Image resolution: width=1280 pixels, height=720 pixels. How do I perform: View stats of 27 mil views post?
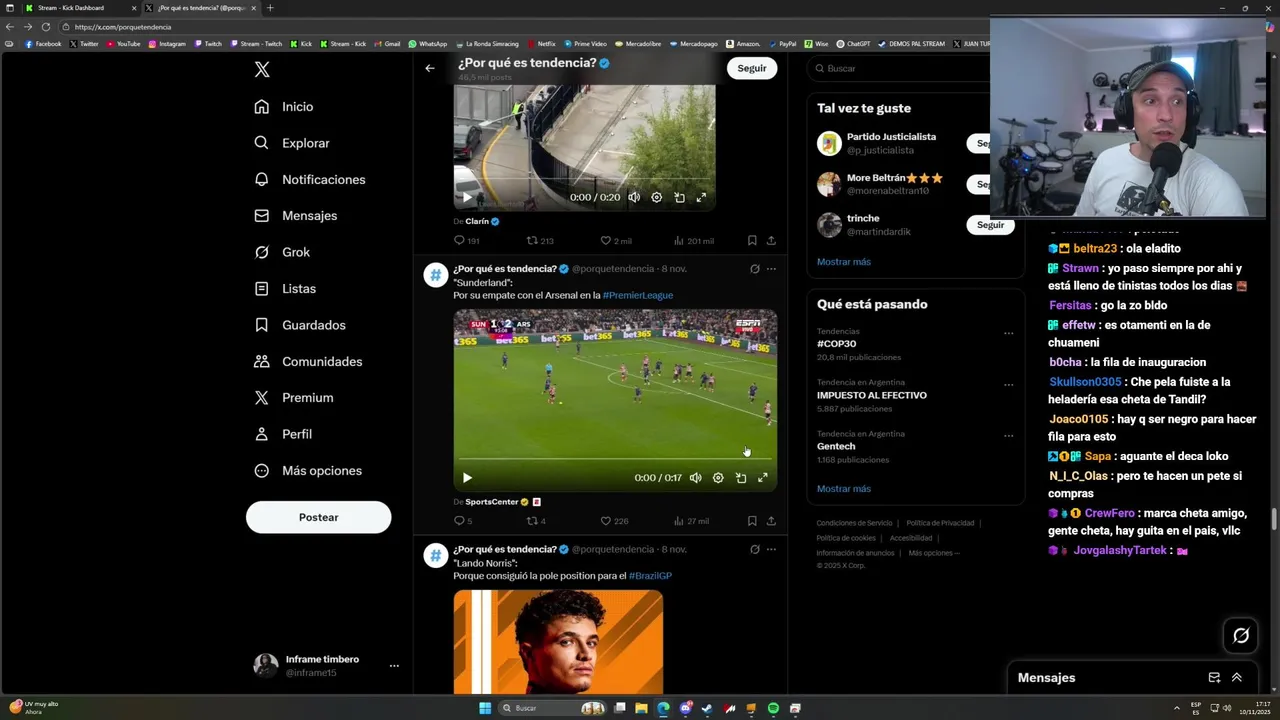(691, 521)
